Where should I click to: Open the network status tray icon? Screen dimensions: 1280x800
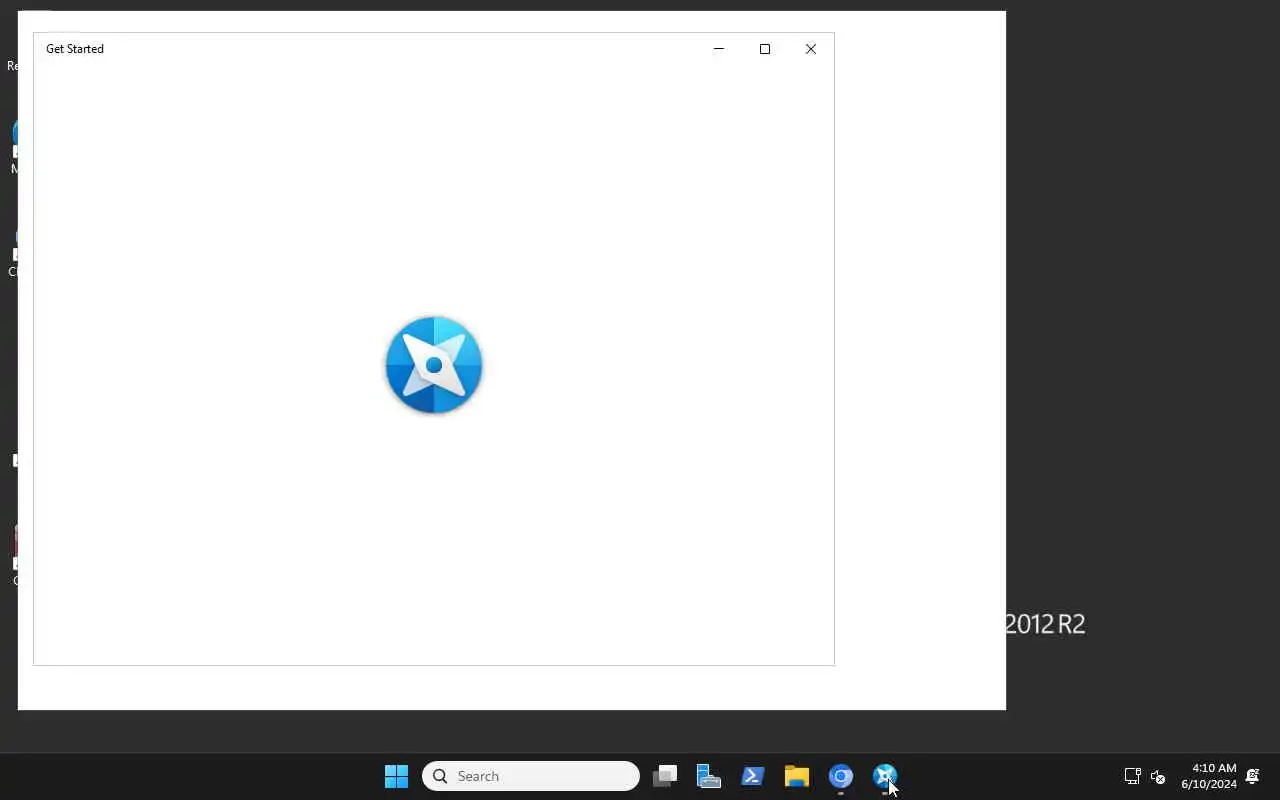coord(1133,776)
